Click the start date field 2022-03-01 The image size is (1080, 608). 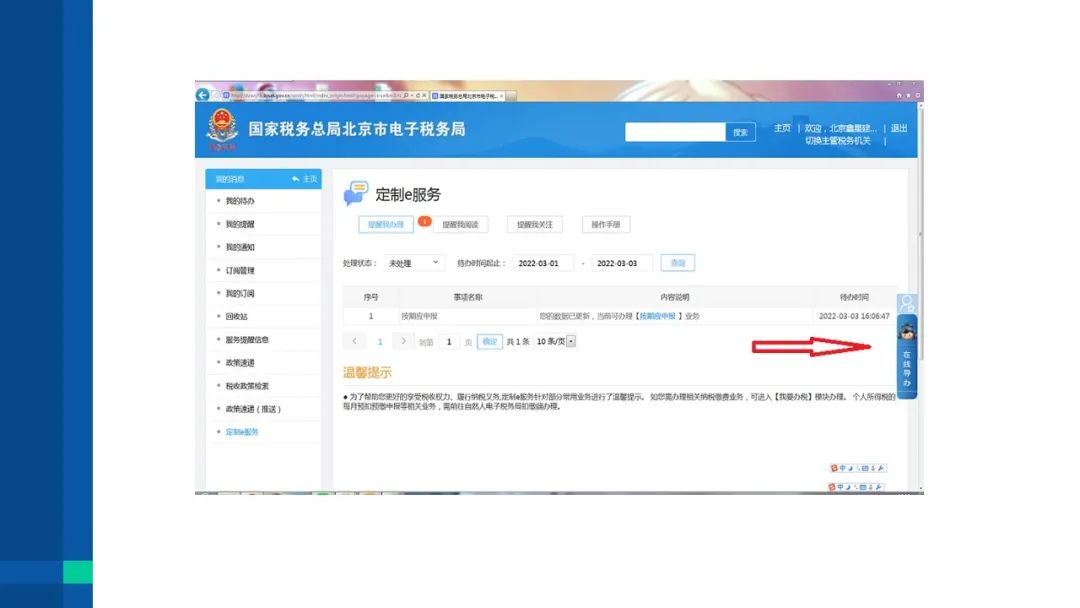point(543,263)
